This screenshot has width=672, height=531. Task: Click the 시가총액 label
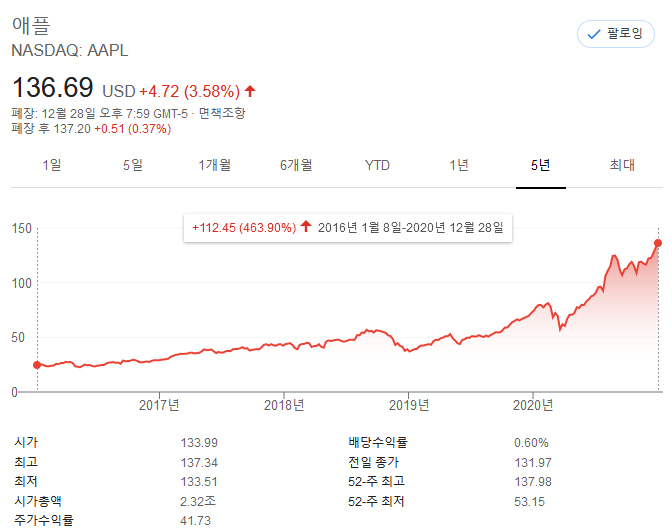(38, 501)
